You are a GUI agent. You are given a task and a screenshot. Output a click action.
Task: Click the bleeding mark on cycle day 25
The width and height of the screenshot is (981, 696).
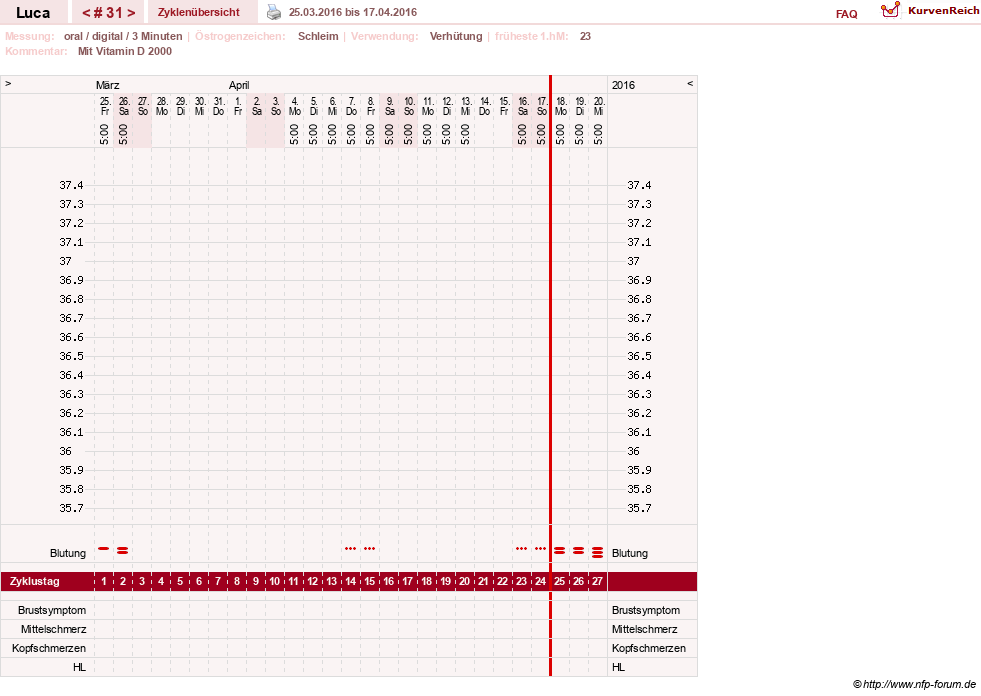click(x=559, y=550)
